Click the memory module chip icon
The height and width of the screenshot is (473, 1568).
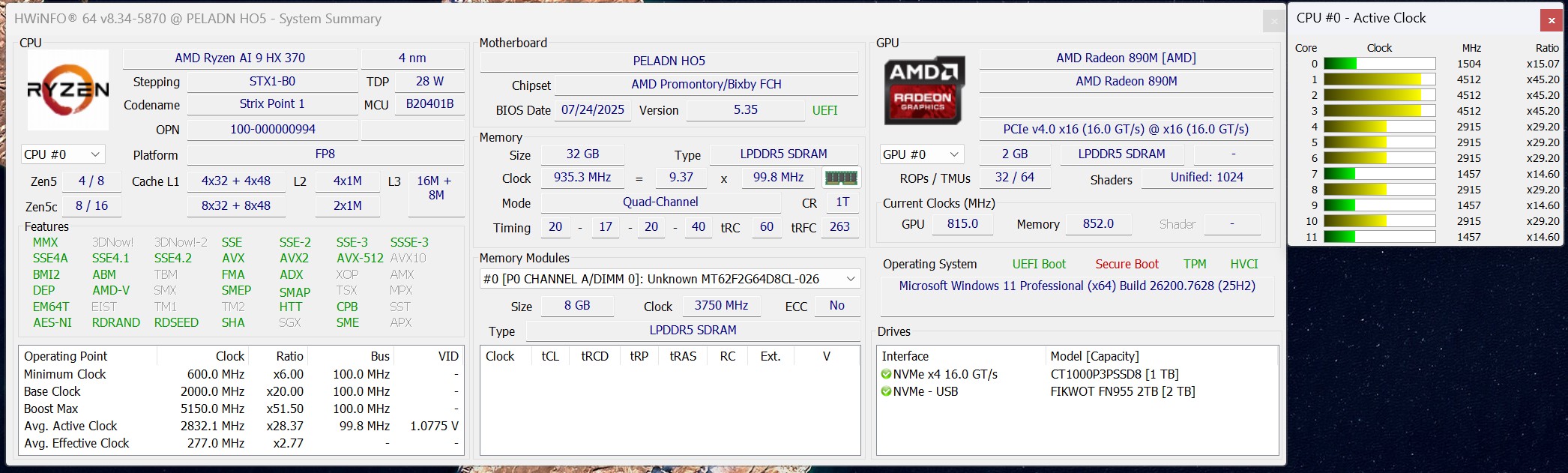click(x=840, y=178)
